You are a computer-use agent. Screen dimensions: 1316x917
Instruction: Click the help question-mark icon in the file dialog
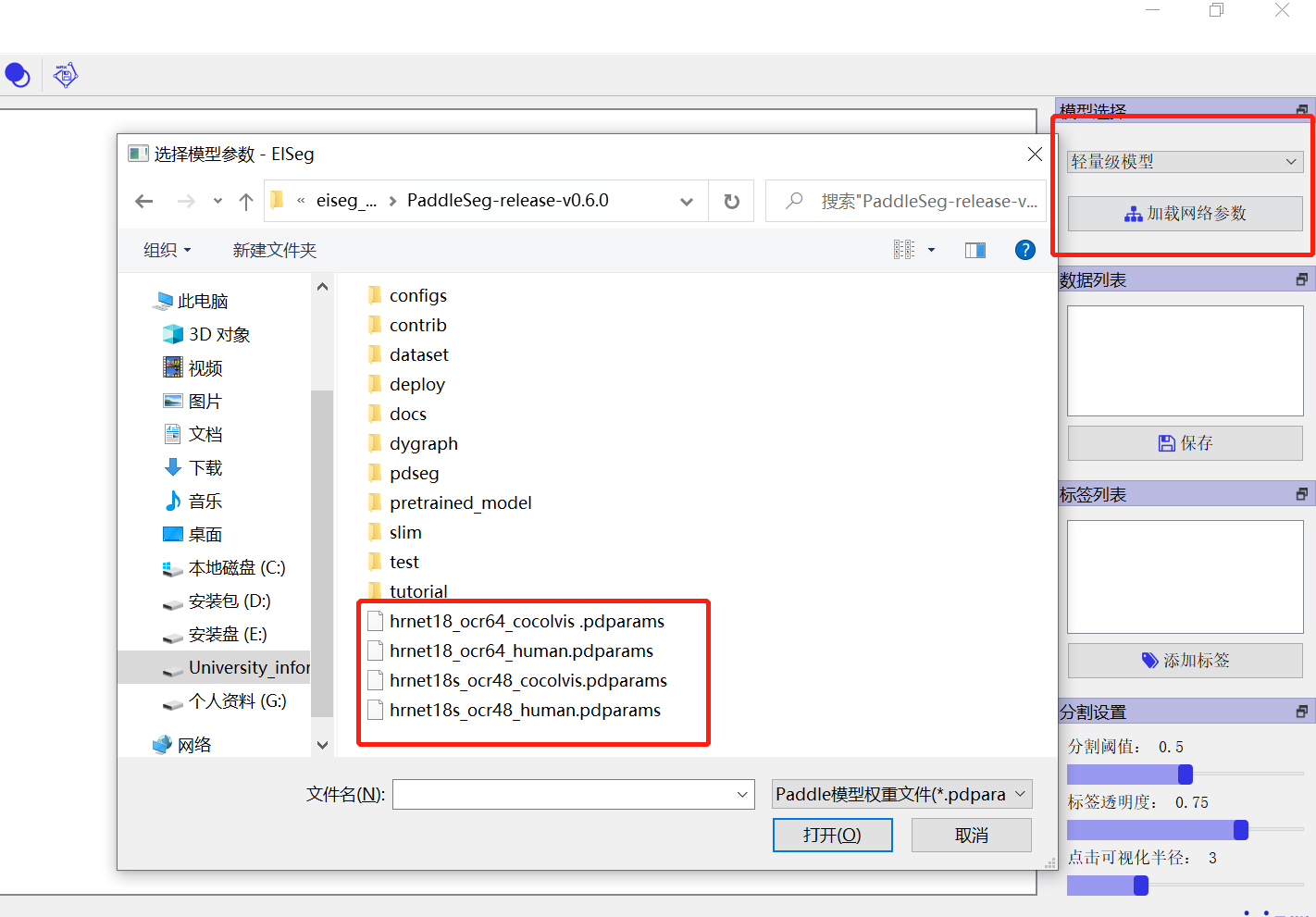click(x=1024, y=249)
